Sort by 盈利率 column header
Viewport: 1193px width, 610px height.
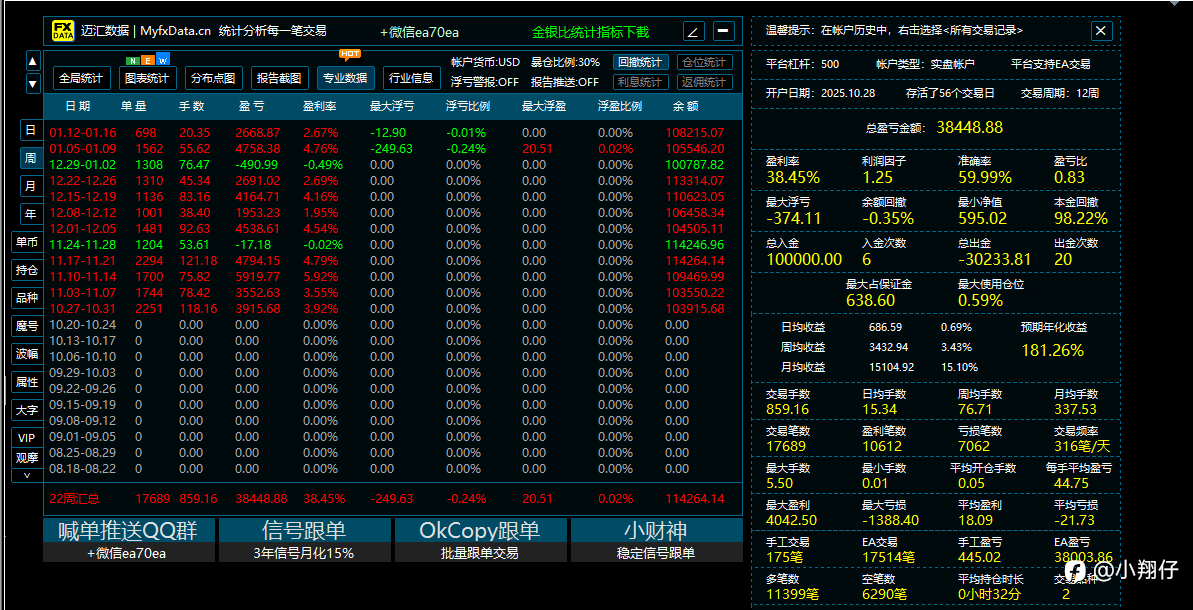pos(320,106)
